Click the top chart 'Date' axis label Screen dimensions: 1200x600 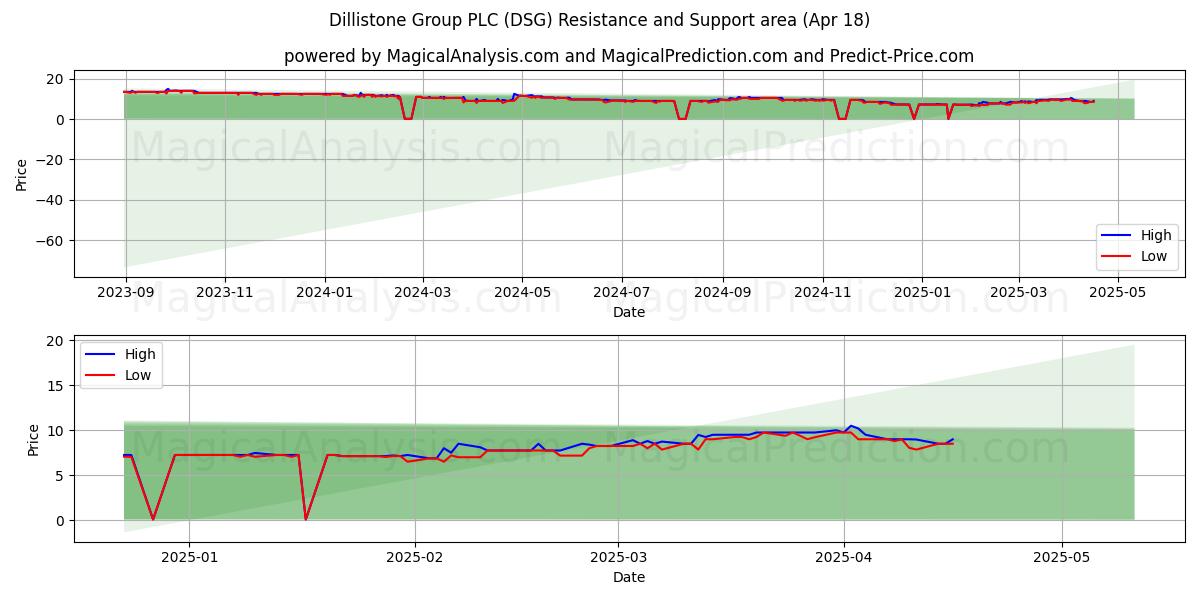(629, 313)
